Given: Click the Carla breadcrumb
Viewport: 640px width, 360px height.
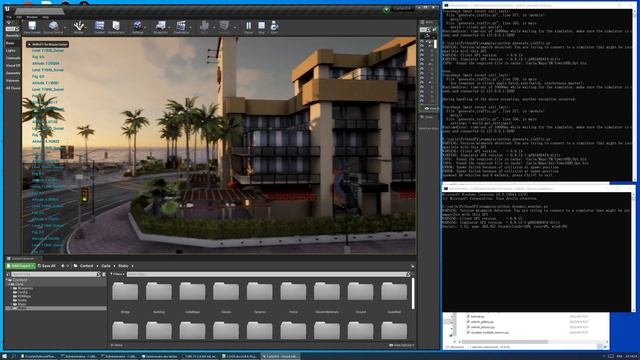Looking at the screenshot, I should click(106, 266).
